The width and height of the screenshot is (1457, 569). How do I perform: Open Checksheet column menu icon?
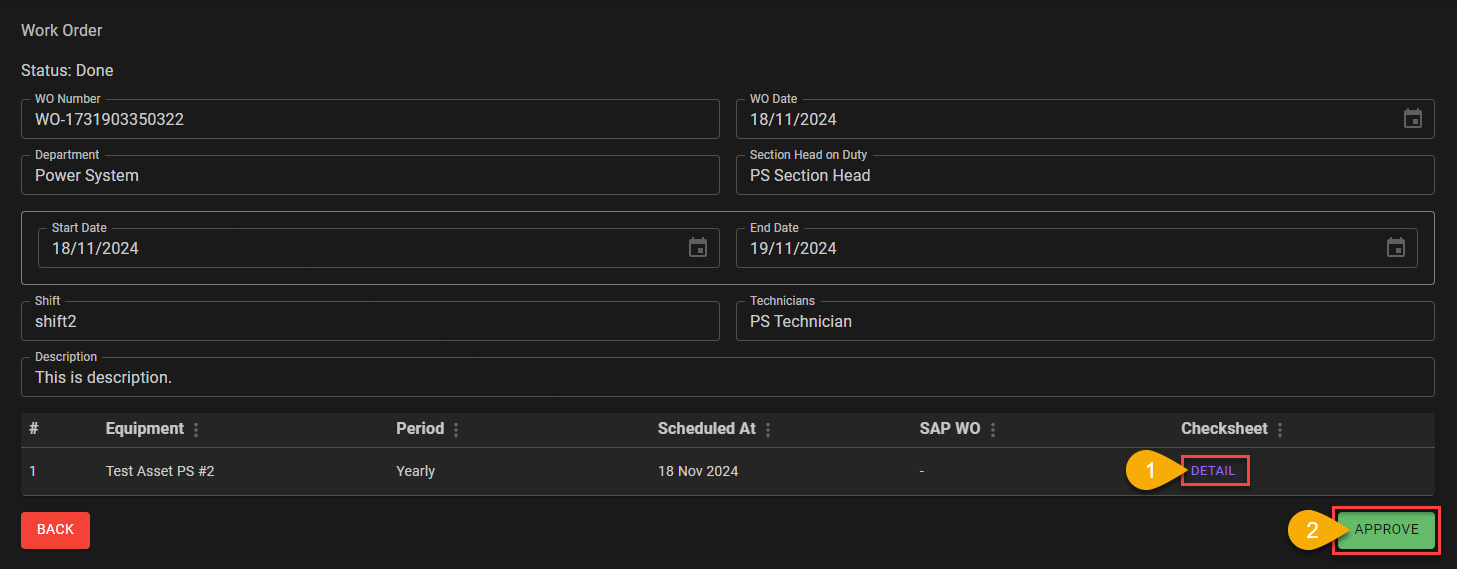tap(1280, 429)
